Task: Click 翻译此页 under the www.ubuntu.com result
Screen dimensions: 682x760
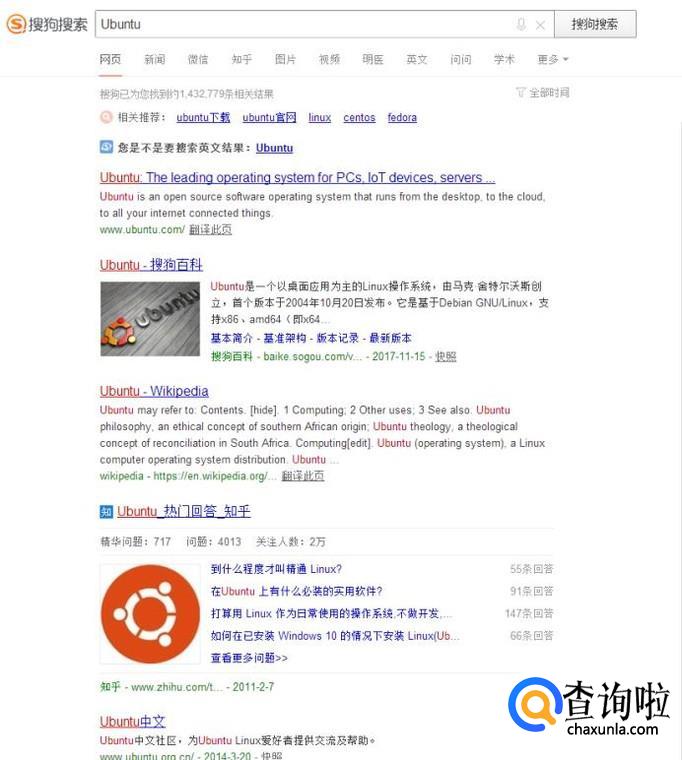Action: click(x=210, y=229)
